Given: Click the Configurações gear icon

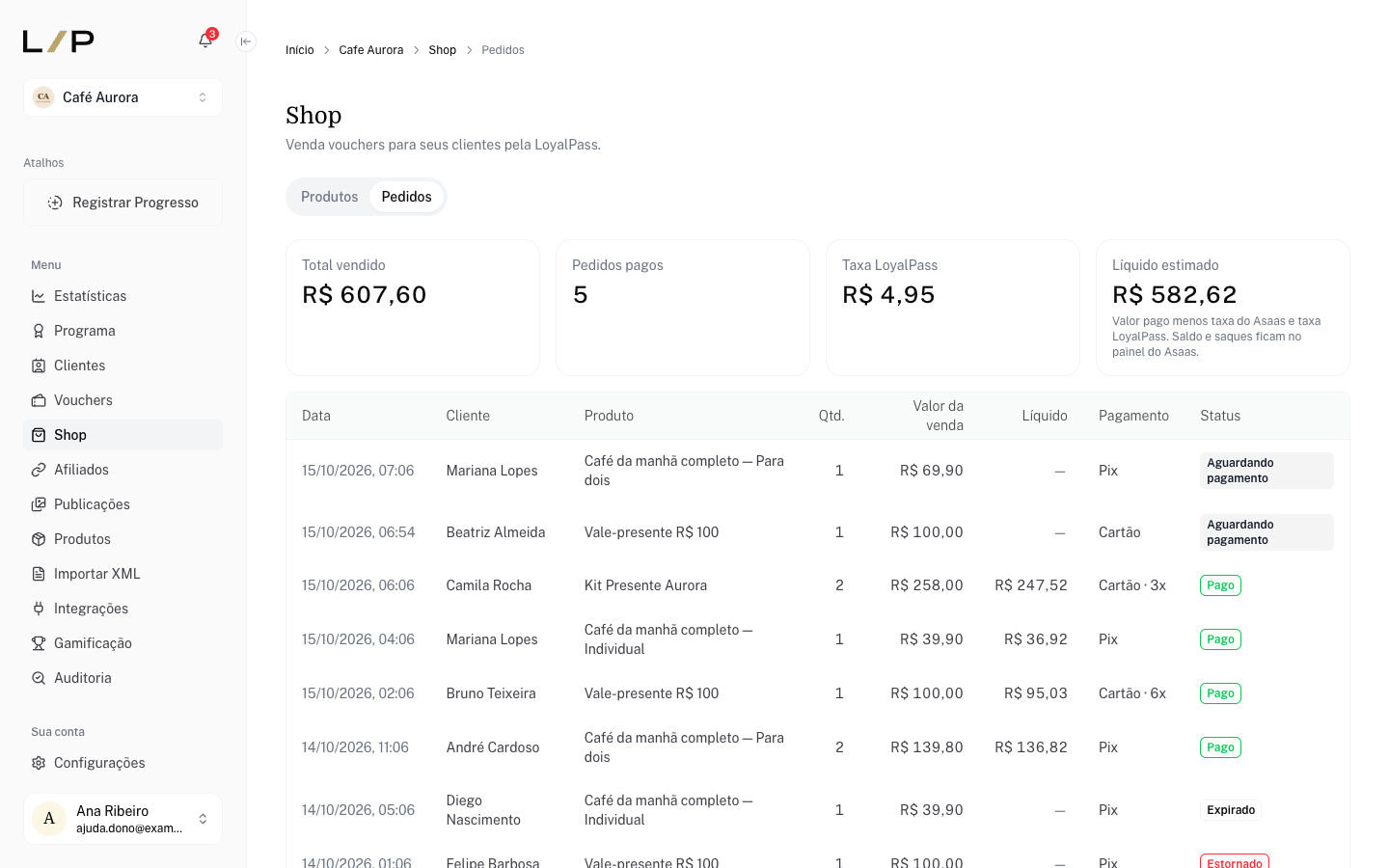Looking at the screenshot, I should pos(39,763).
